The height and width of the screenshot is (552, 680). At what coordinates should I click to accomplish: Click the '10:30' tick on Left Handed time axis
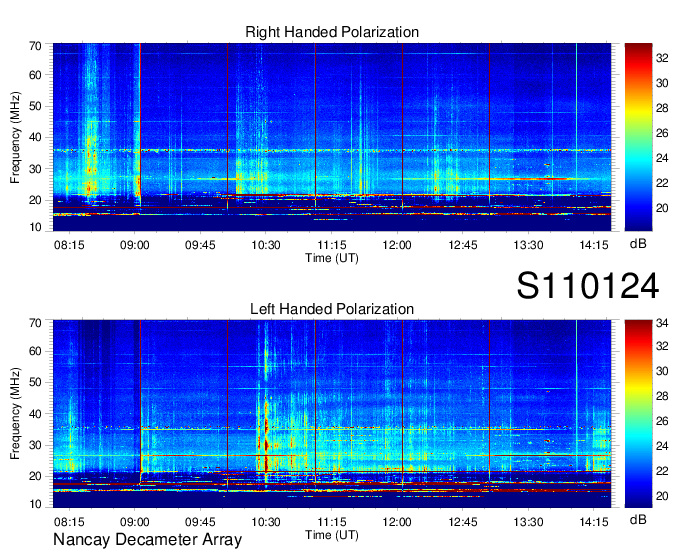point(266,522)
